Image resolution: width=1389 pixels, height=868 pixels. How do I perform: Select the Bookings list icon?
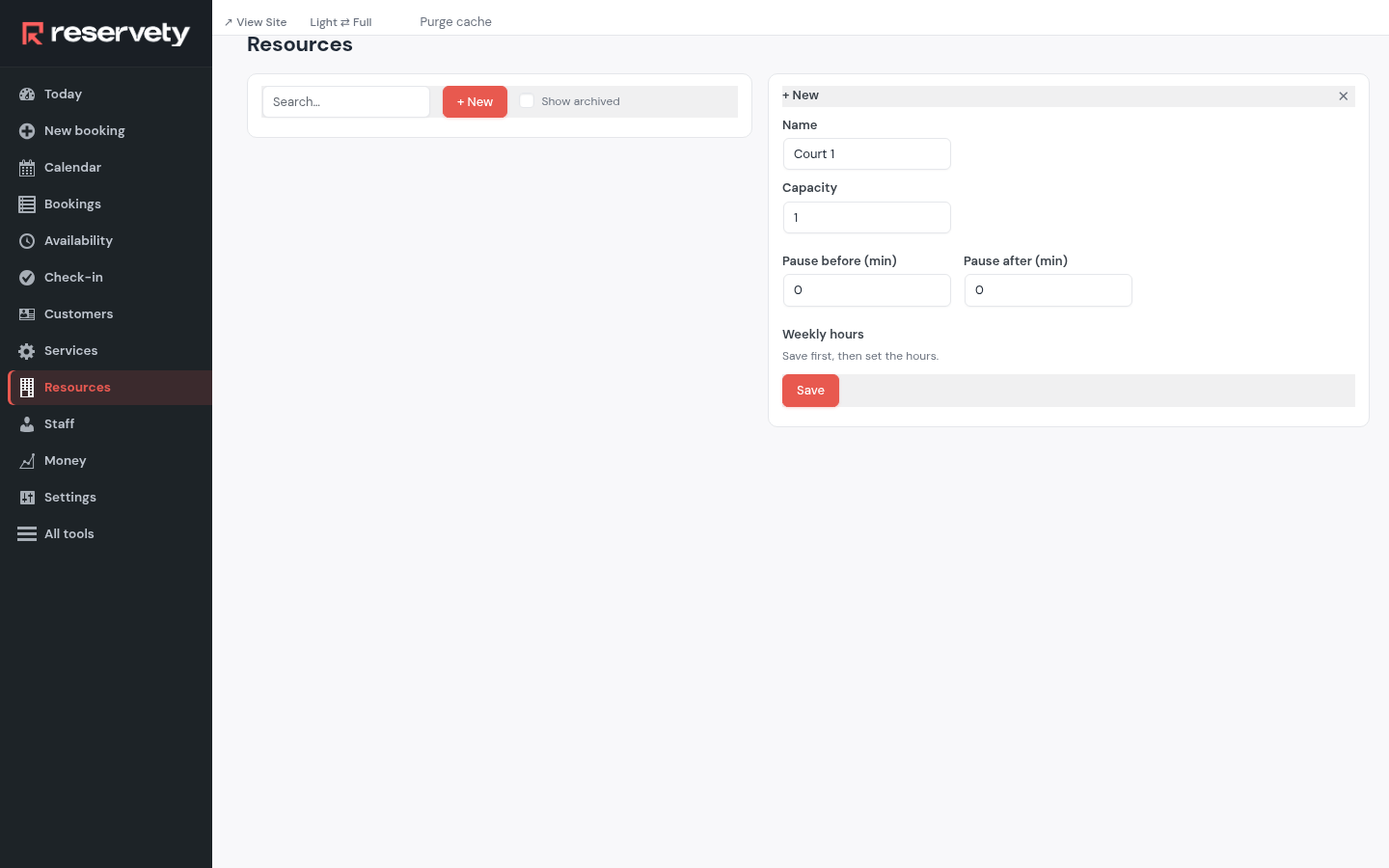27,204
